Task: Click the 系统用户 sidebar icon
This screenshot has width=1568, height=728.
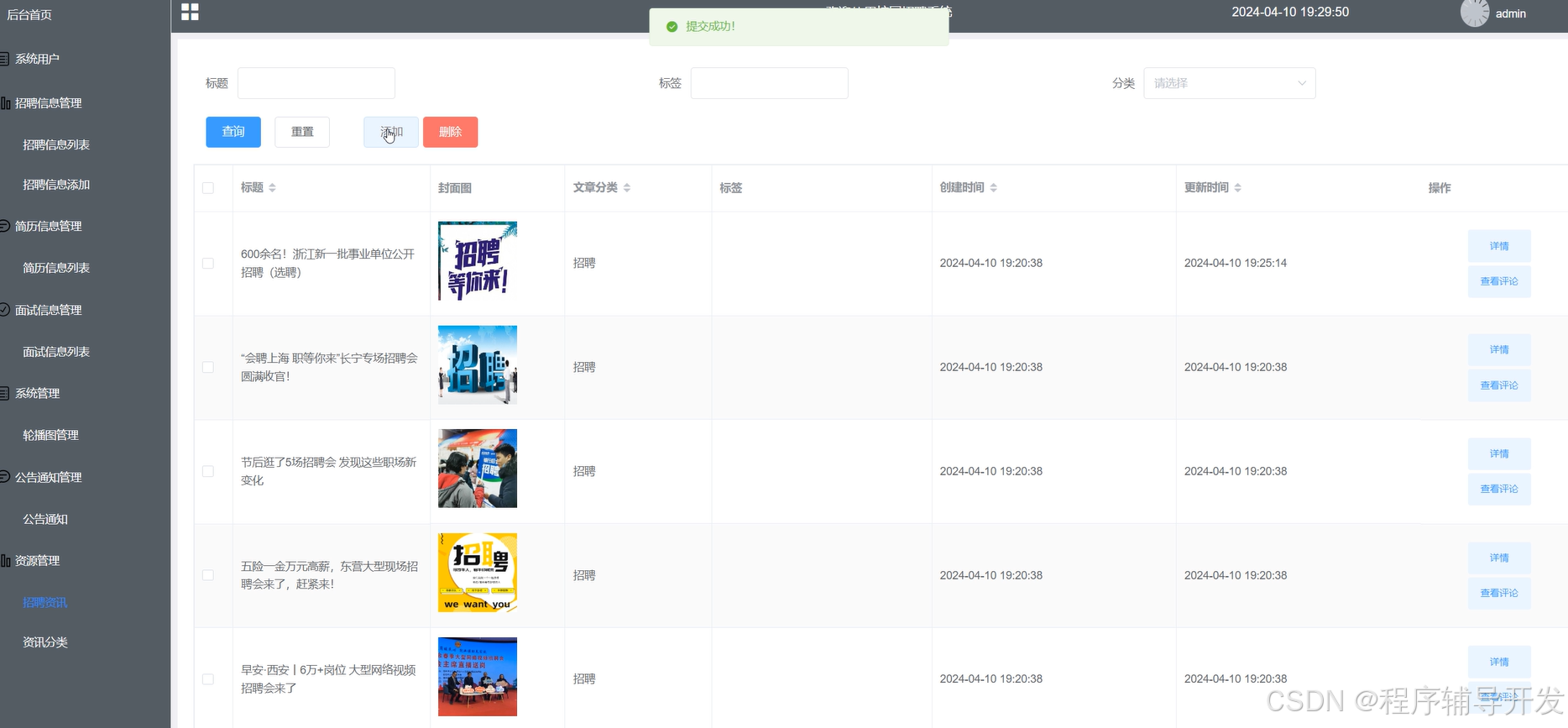Action: [x=5, y=59]
